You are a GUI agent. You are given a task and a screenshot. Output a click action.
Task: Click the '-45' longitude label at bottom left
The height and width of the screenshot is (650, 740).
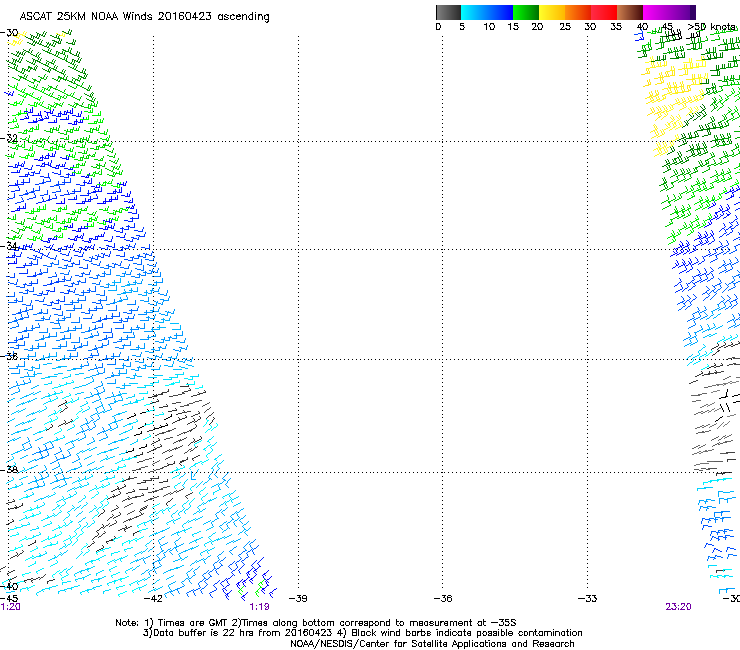[9, 599]
